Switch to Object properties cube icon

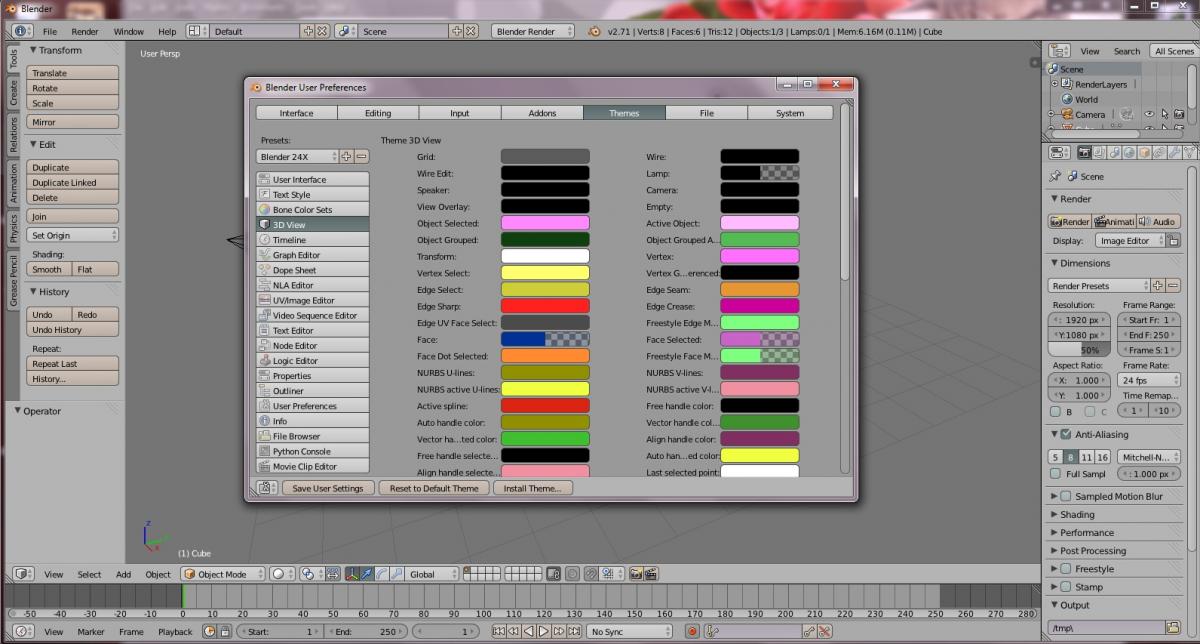click(x=1144, y=153)
